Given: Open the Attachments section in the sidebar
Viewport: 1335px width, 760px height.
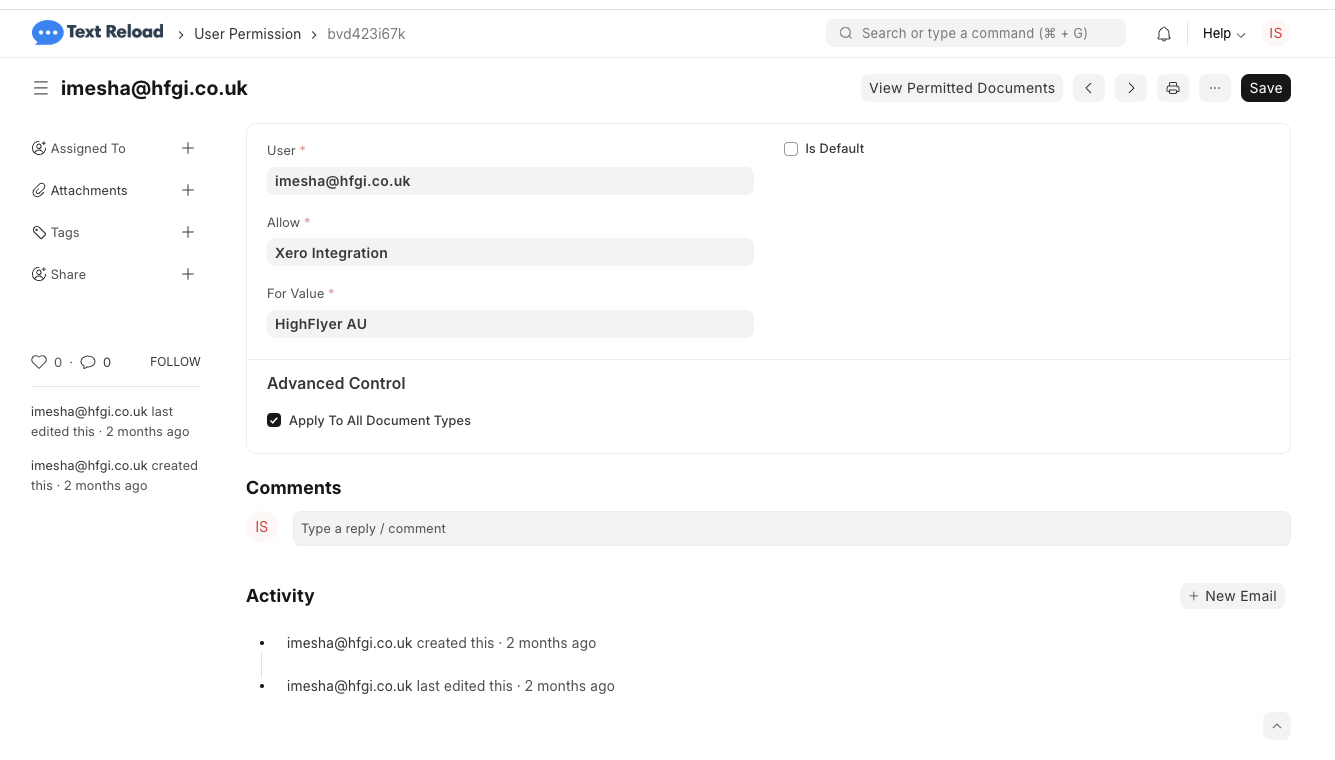Looking at the screenshot, I should (89, 190).
